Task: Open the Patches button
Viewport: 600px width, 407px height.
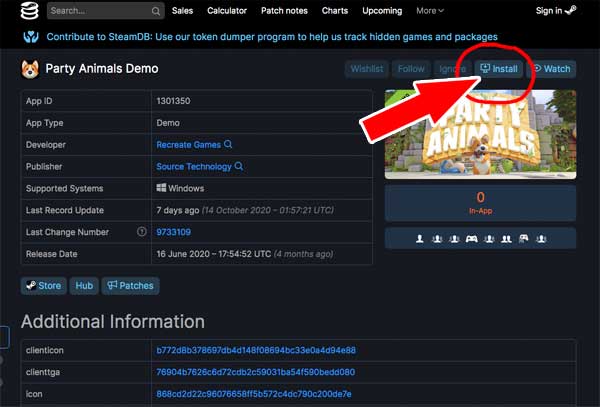Action: coord(130,286)
